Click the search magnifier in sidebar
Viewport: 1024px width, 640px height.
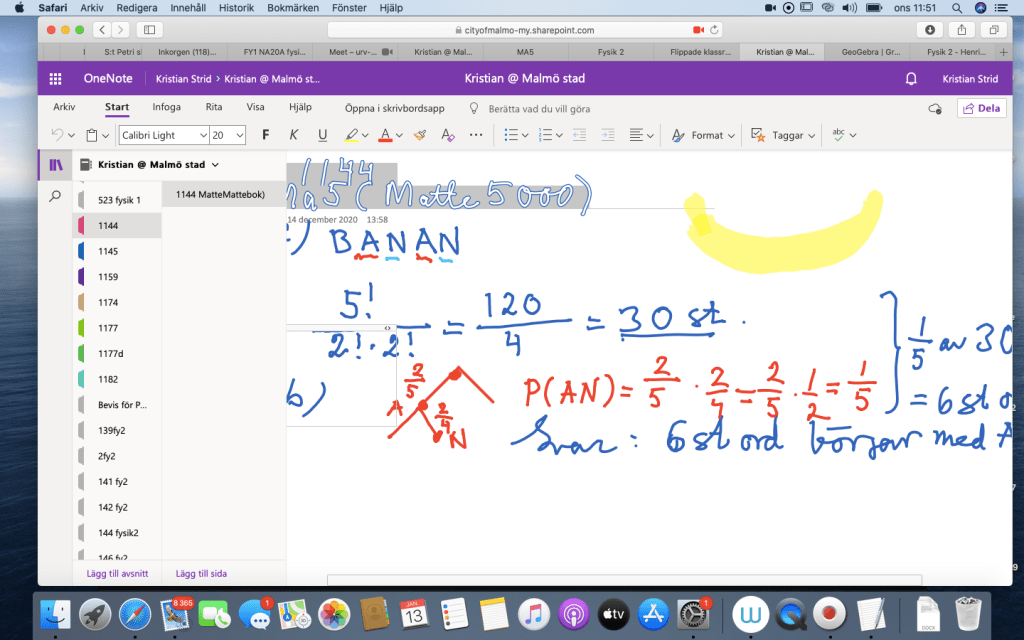[56, 197]
